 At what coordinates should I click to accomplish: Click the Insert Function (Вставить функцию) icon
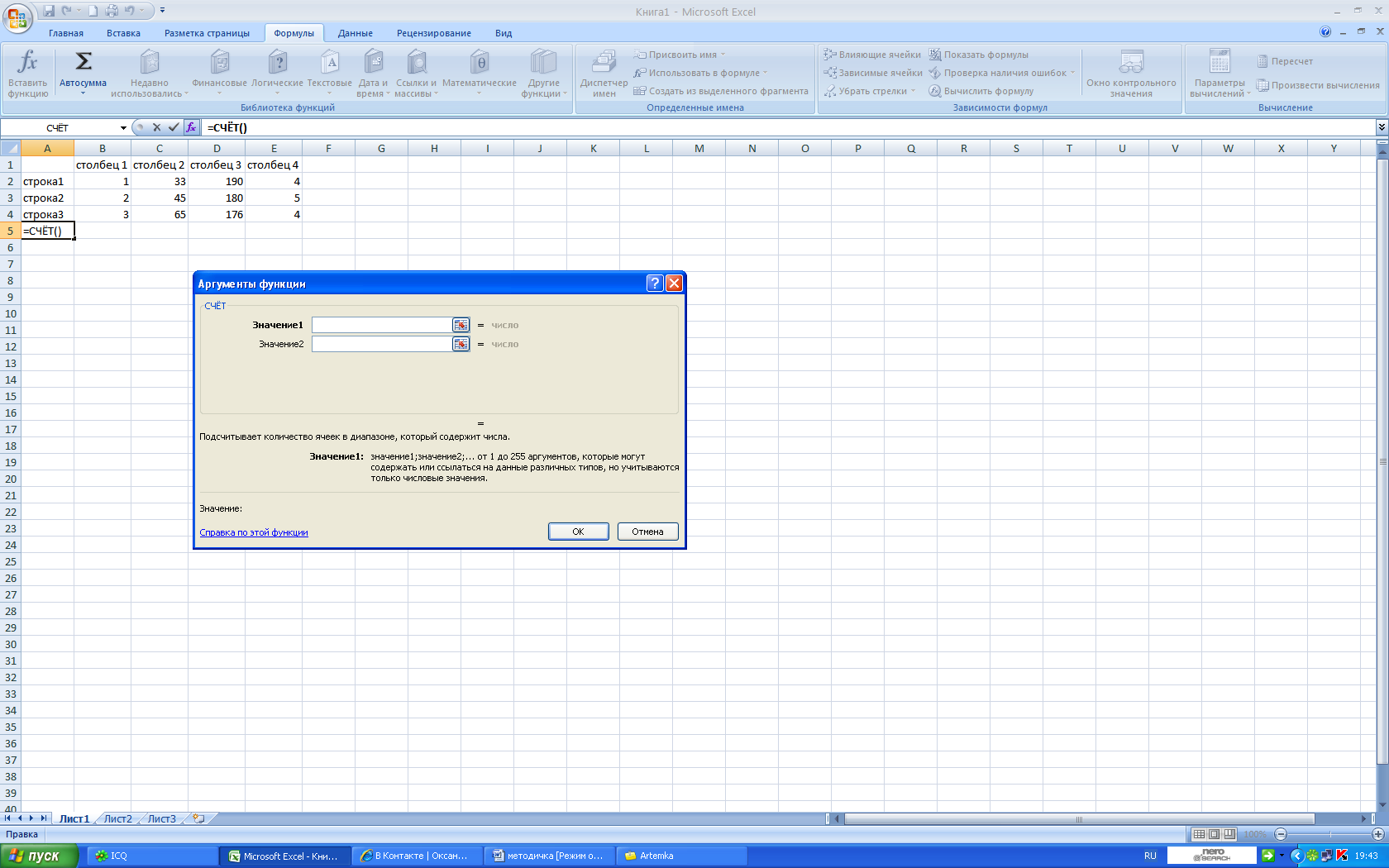pyautogui.click(x=28, y=73)
